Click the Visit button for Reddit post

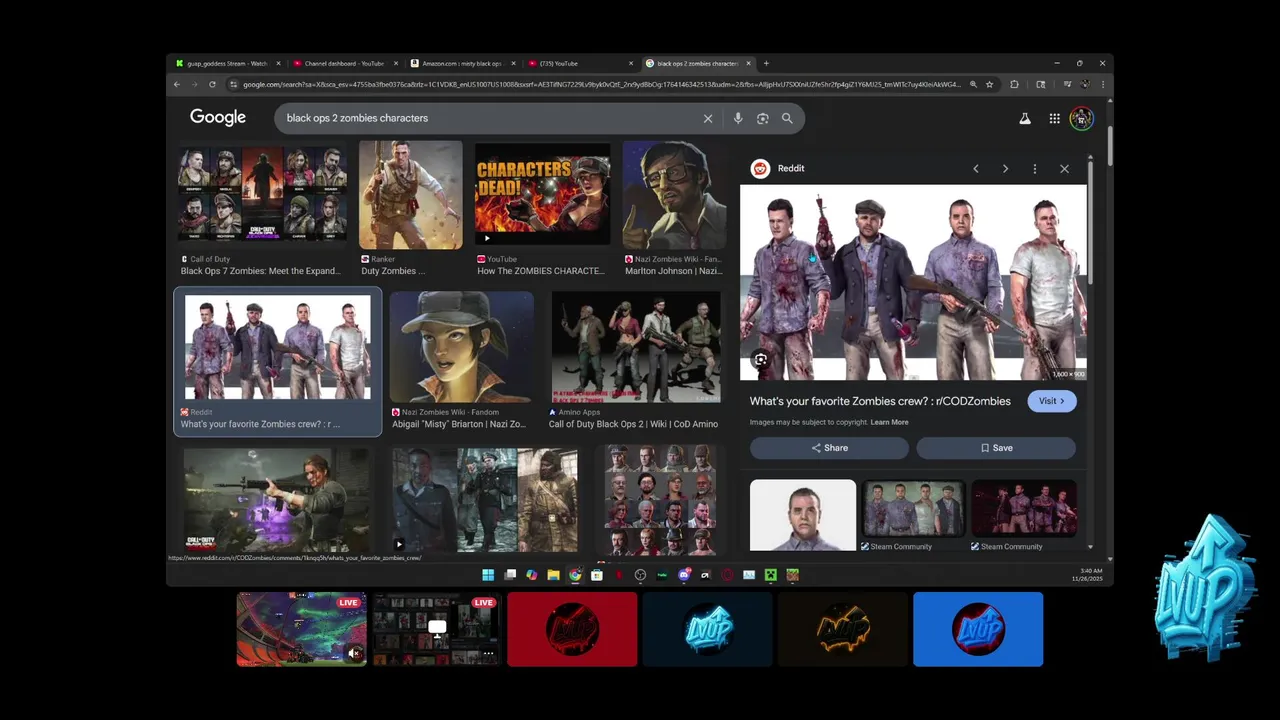tap(1052, 401)
